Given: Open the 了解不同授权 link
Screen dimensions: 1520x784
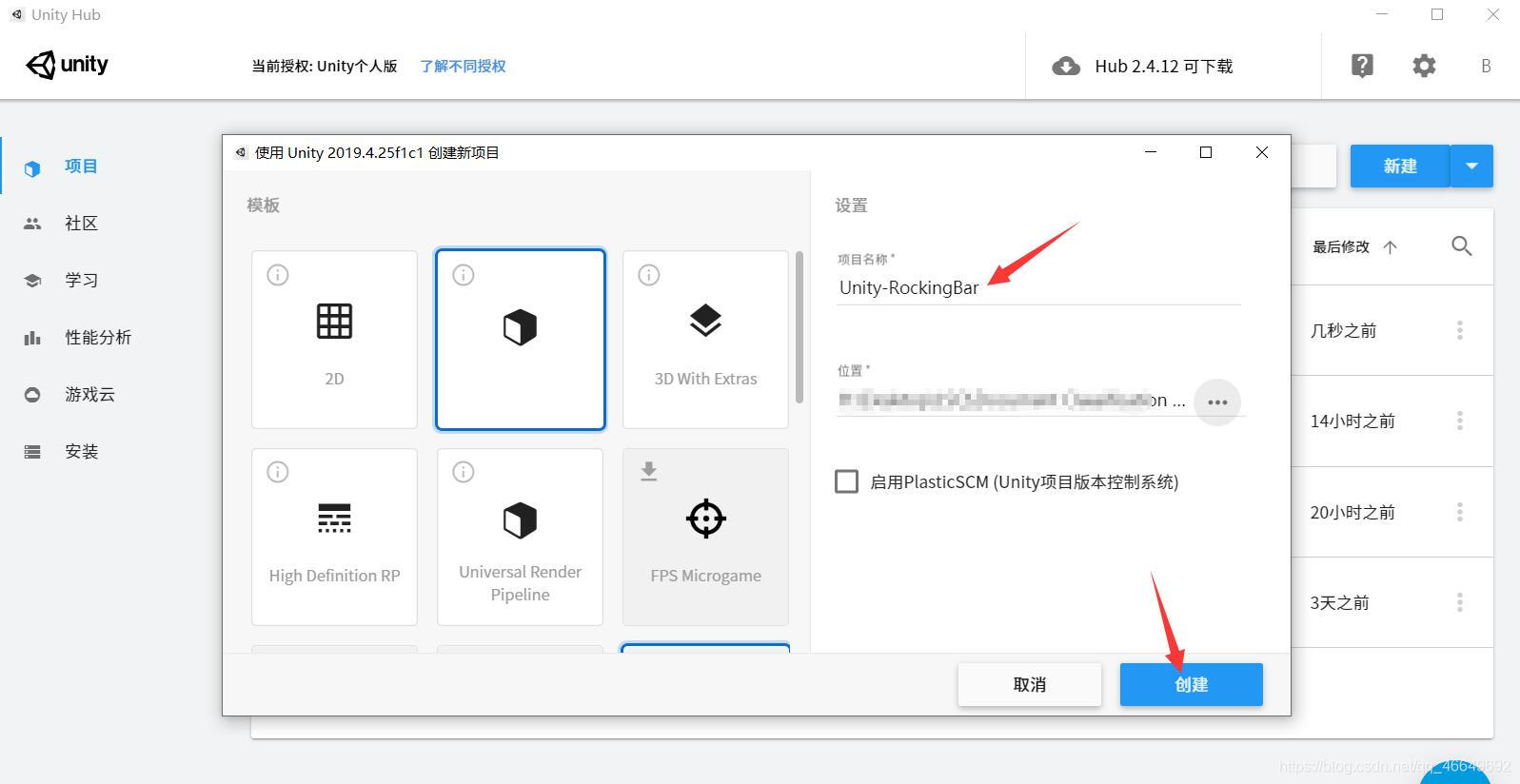Looking at the screenshot, I should pyautogui.click(x=463, y=67).
